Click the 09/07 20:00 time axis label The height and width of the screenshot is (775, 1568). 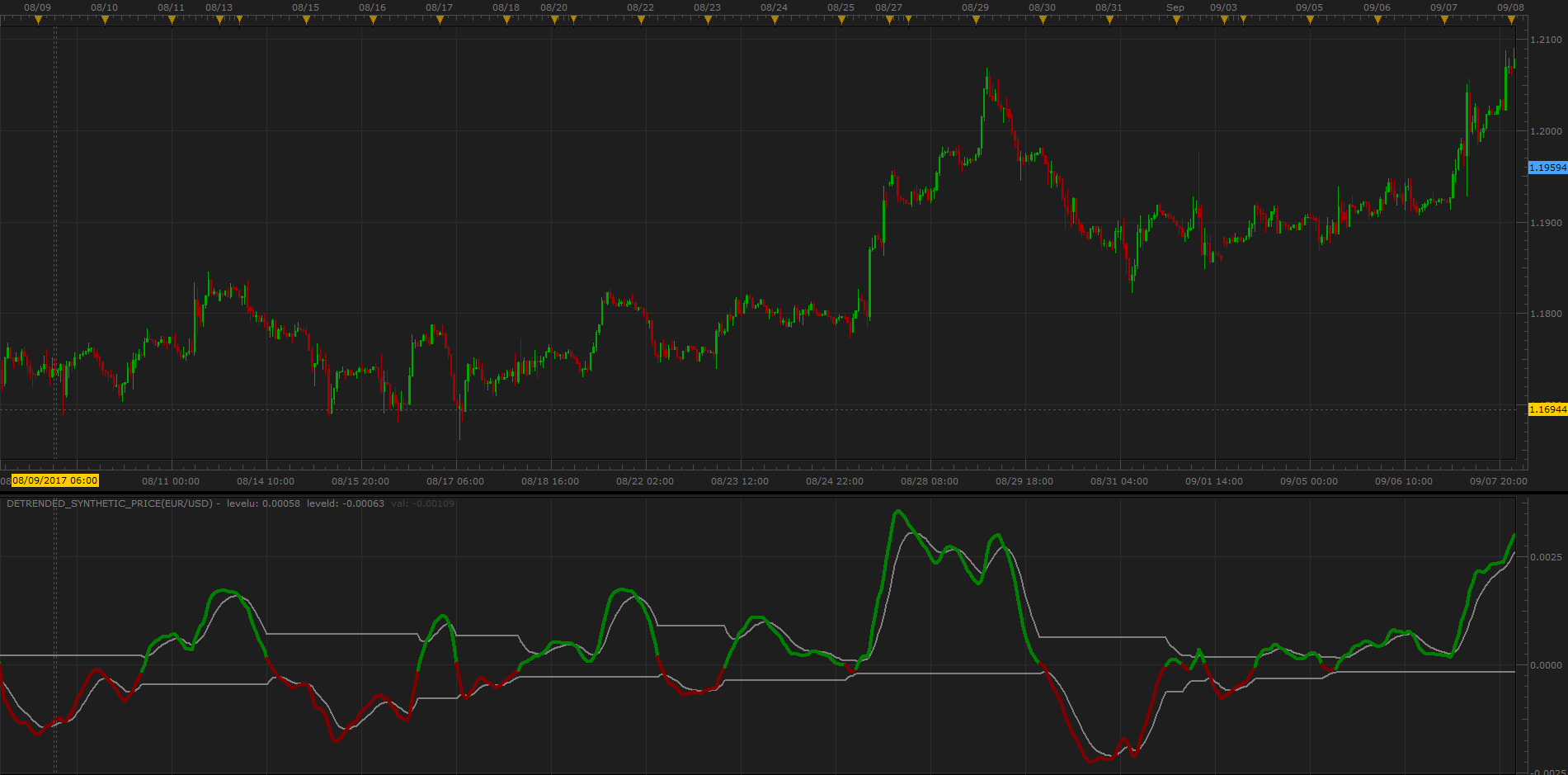pyautogui.click(x=1499, y=481)
